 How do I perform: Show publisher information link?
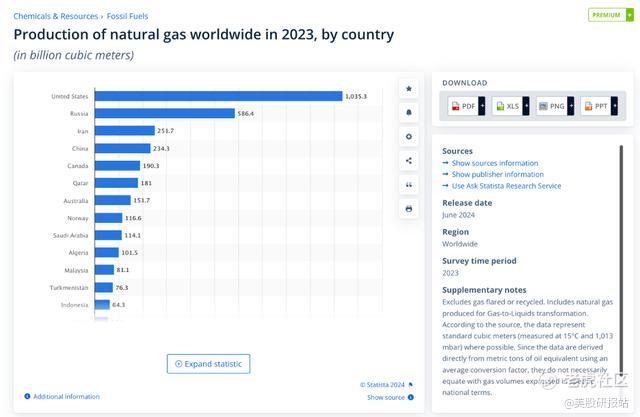[x=497, y=174]
